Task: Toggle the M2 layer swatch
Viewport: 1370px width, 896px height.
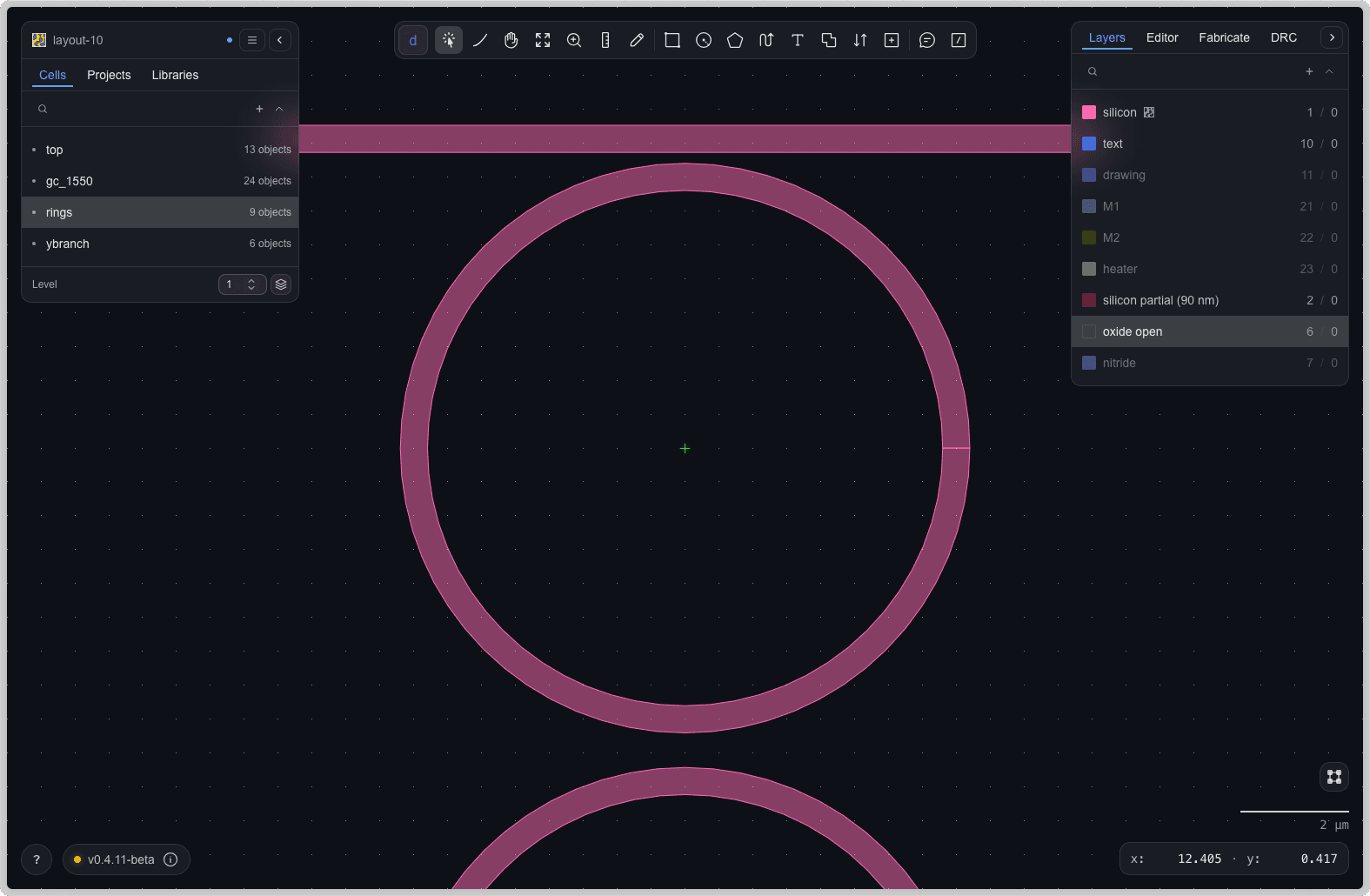Action: (x=1089, y=237)
